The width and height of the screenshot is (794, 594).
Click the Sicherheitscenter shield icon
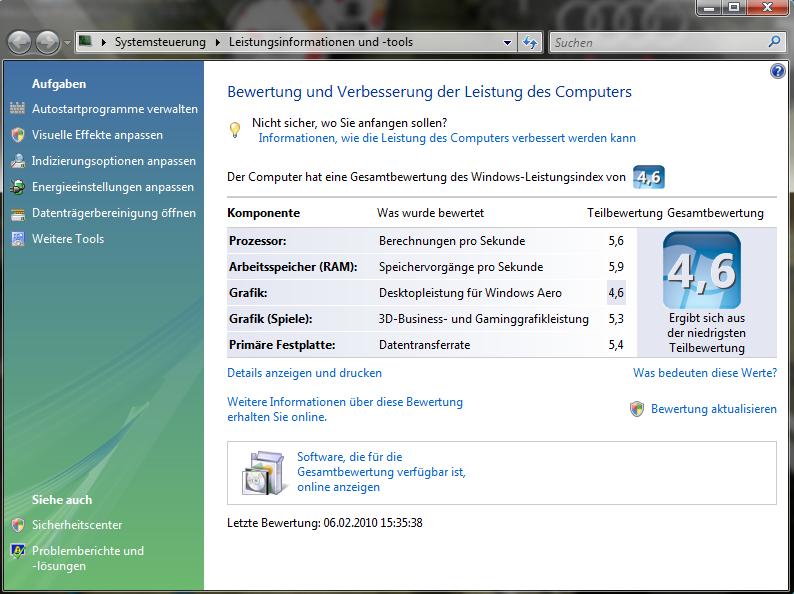18,525
